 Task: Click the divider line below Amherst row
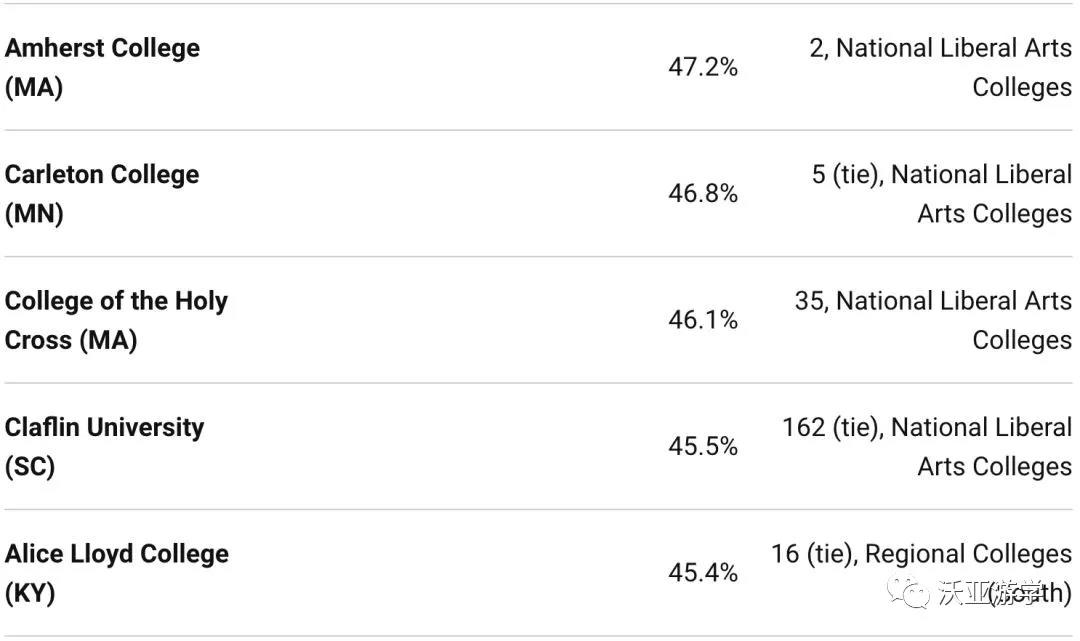click(x=539, y=130)
